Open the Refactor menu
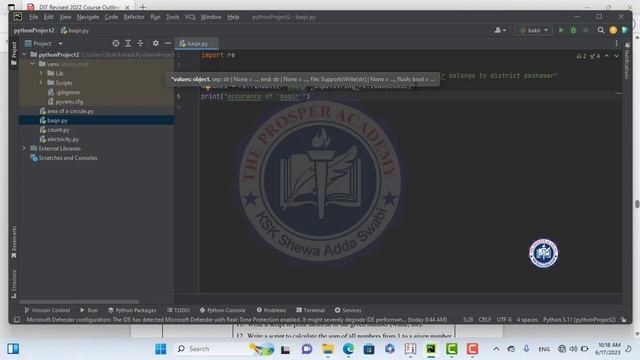This screenshot has height=360, width=640. 134,17
